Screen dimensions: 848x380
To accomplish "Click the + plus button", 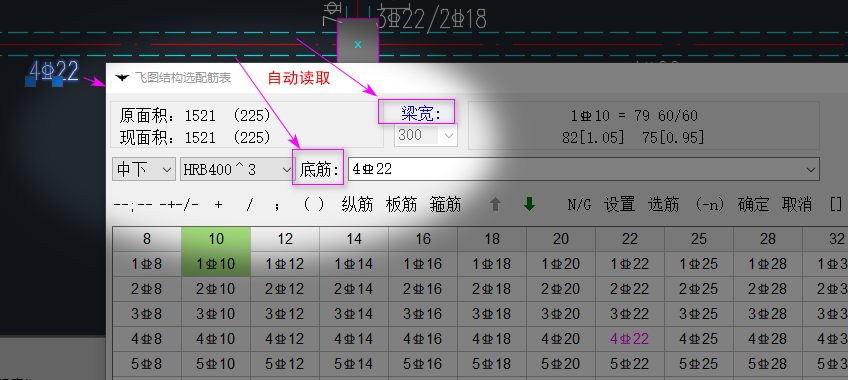I will click(x=218, y=205).
